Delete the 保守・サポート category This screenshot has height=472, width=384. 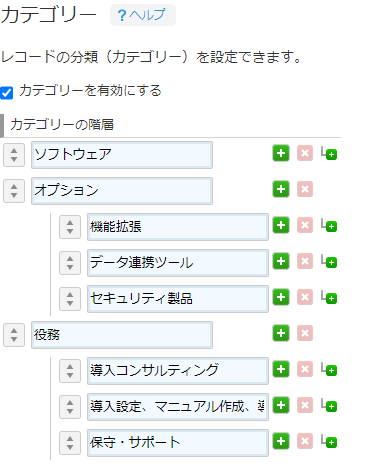(305, 441)
